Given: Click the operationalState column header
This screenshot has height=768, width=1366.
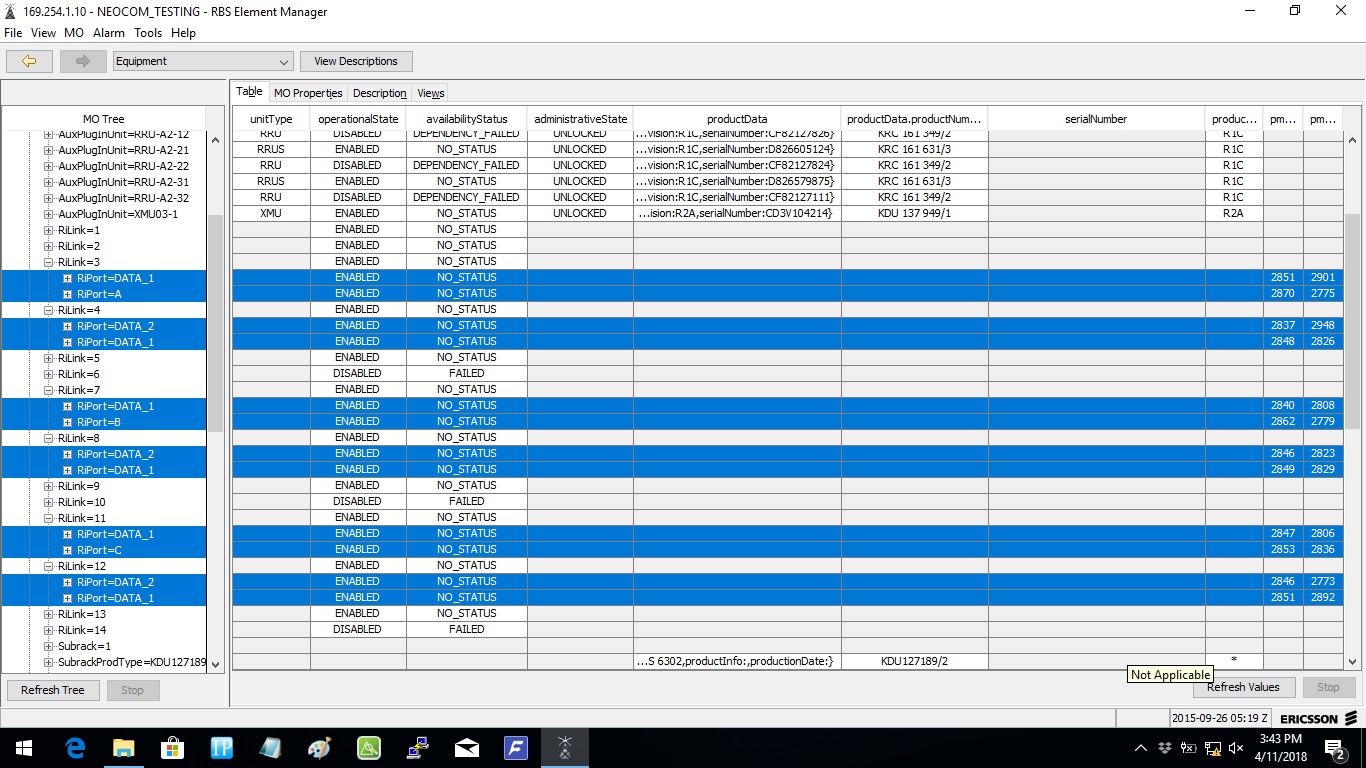Looking at the screenshot, I should click(x=357, y=119).
